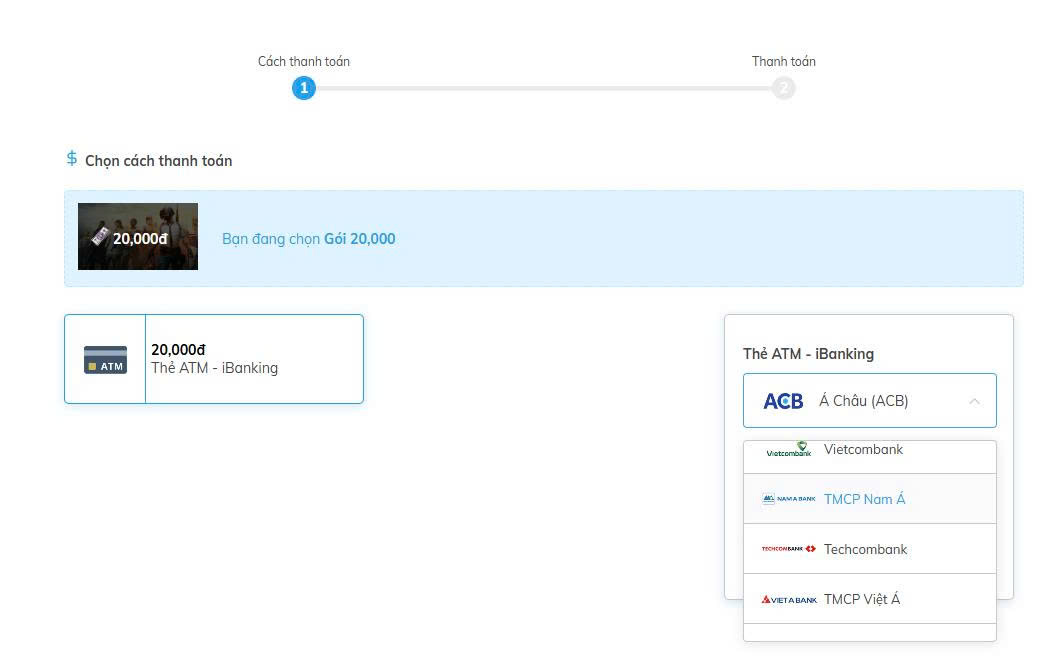This screenshot has height=669, width=1056.
Task: Click the Nam A Bank logo
Action: pos(788,499)
